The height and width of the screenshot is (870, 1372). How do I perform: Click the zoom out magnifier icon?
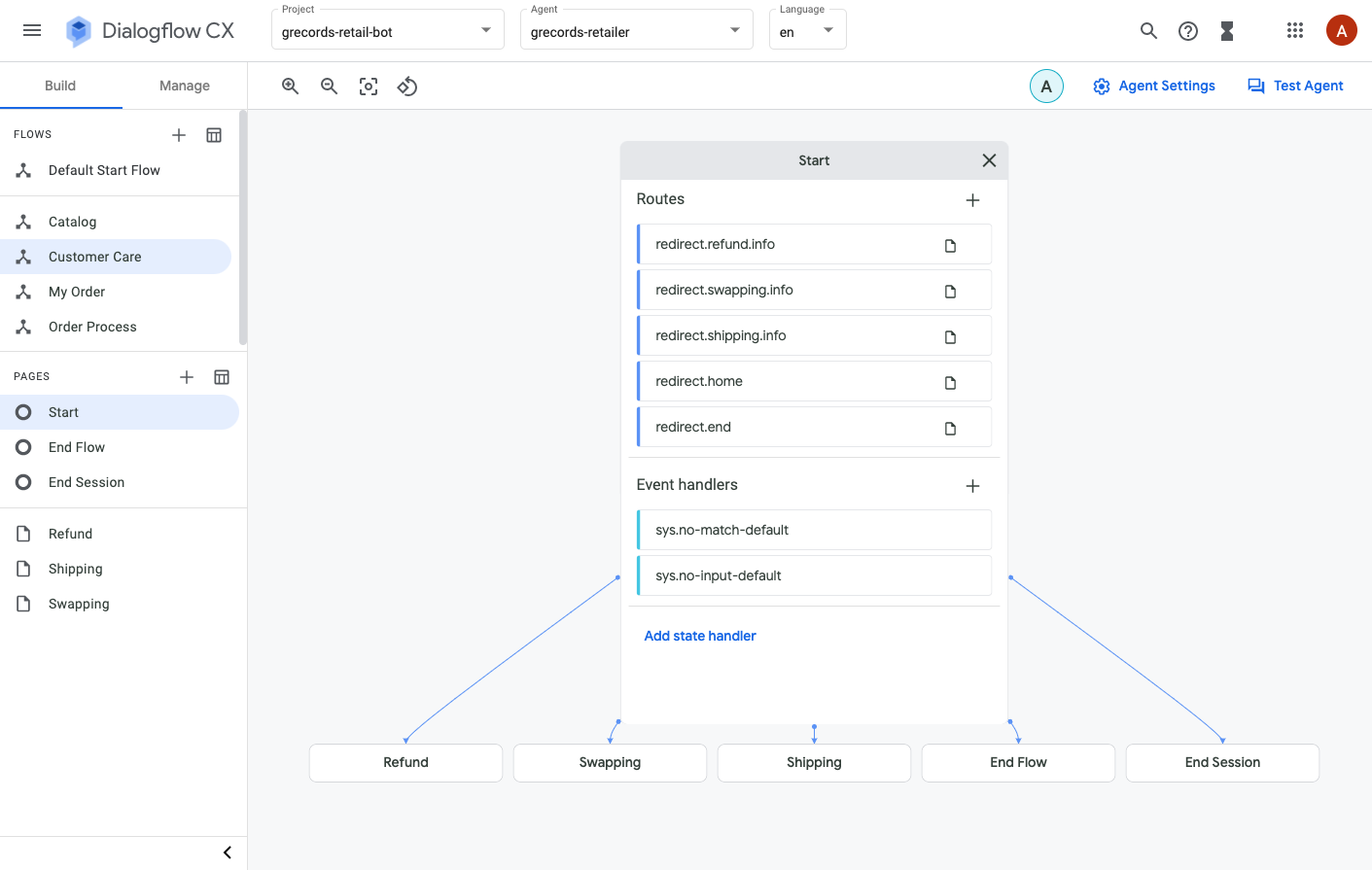tap(330, 87)
